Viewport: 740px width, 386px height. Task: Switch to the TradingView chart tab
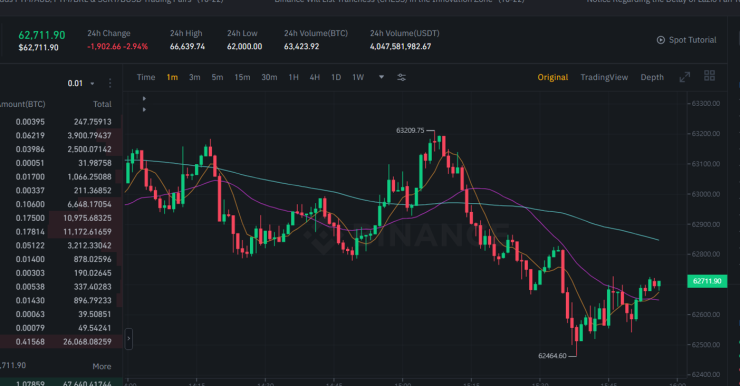[604, 77]
